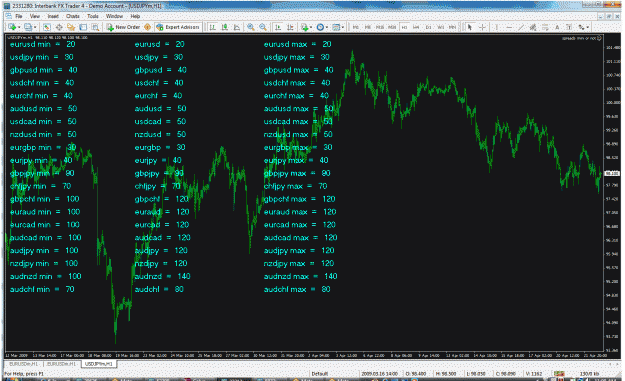Open the Insert menu
The image size is (625, 381).
(x=53, y=16)
